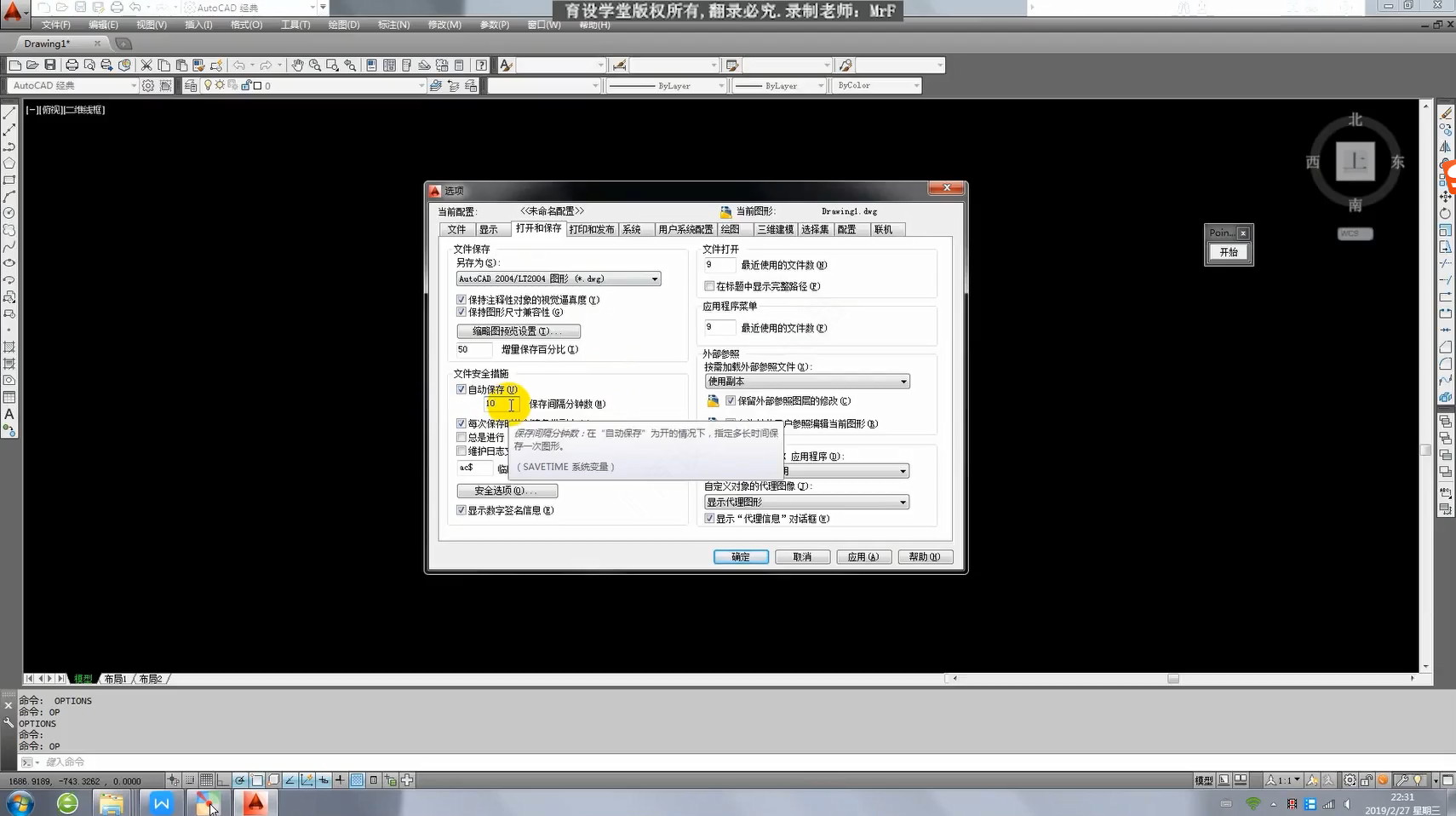Toggle Ortho Mode in status bar
The image size is (1456, 816).
(224, 780)
